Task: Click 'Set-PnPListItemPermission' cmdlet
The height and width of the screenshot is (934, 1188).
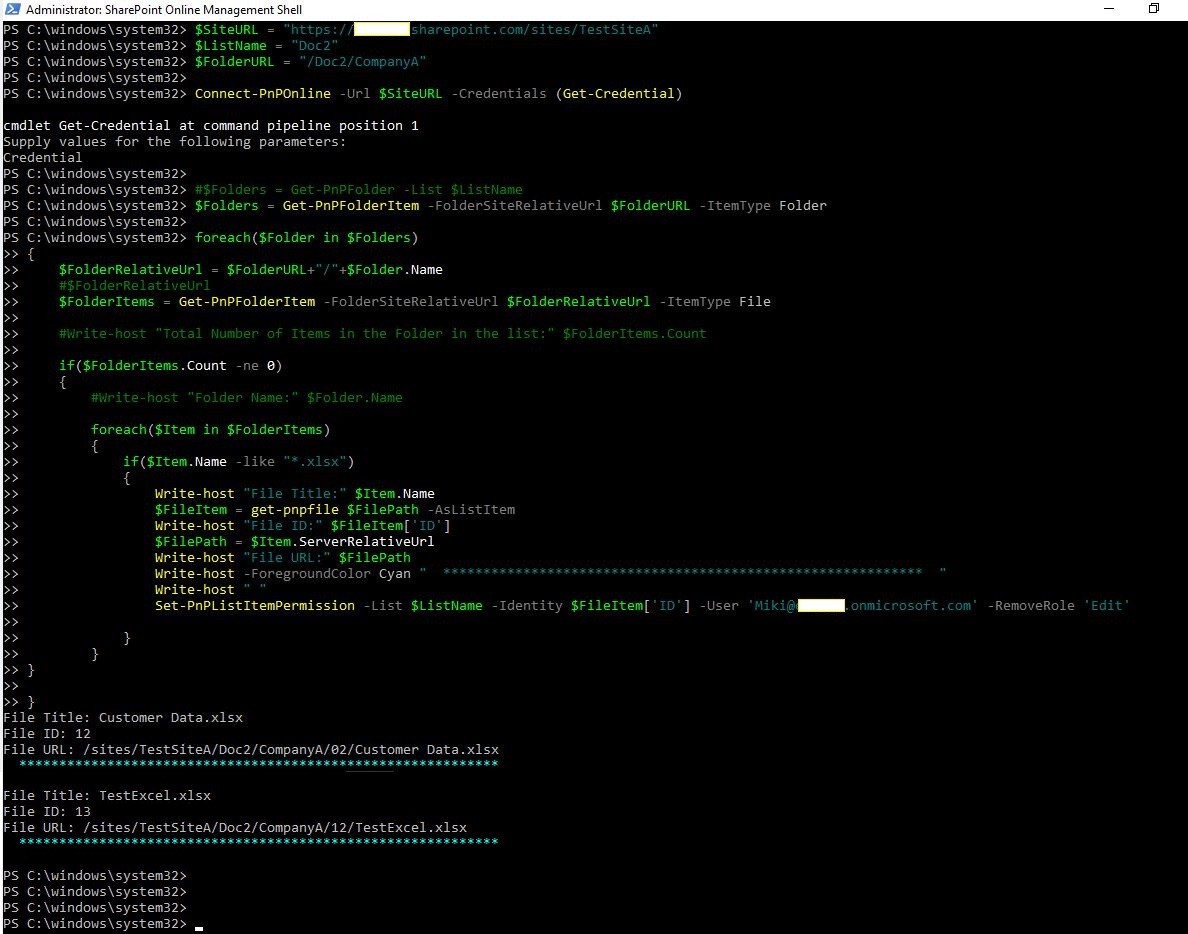Action: (x=255, y=605)
